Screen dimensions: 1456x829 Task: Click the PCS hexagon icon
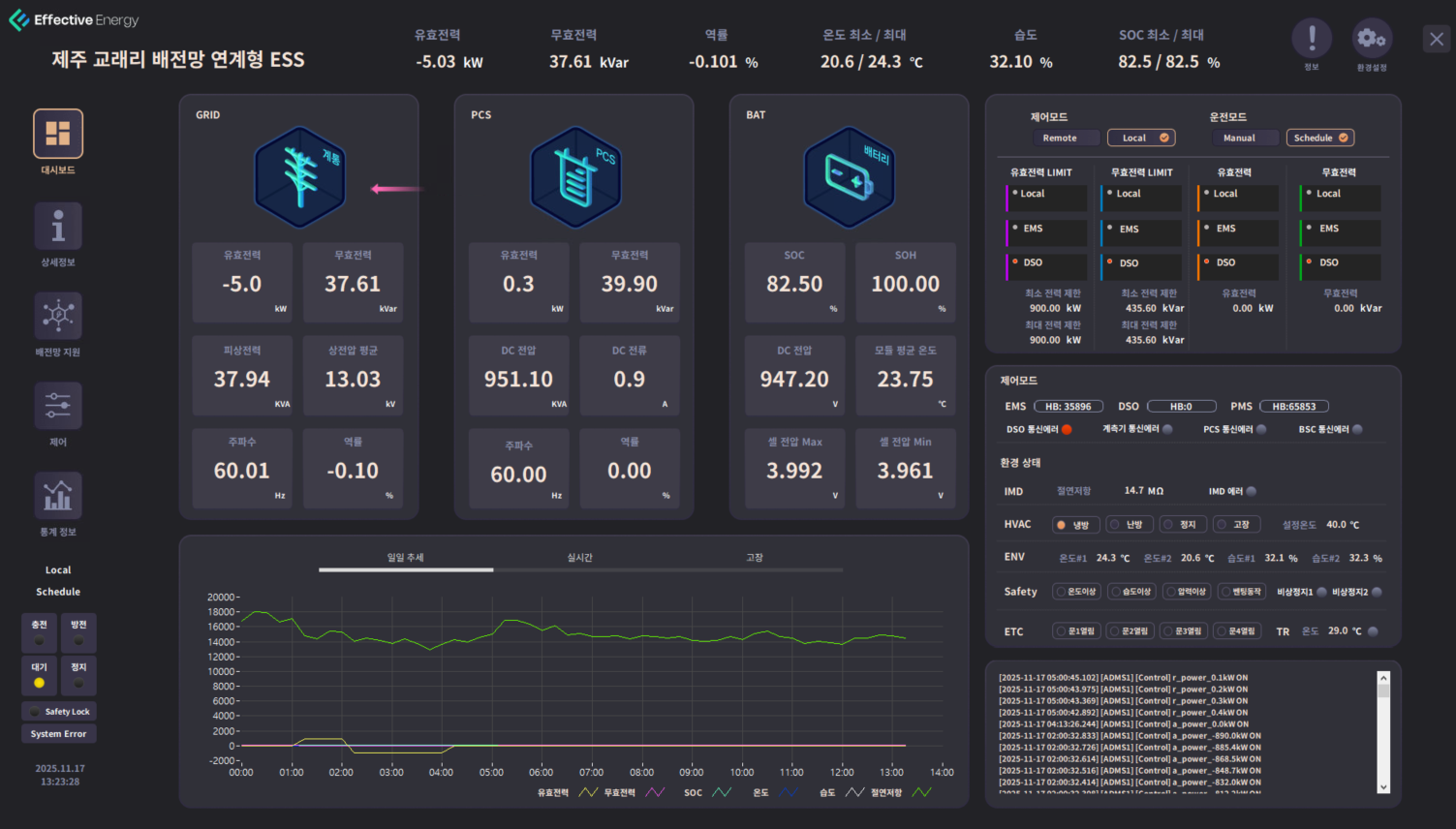tap(575, 177)
